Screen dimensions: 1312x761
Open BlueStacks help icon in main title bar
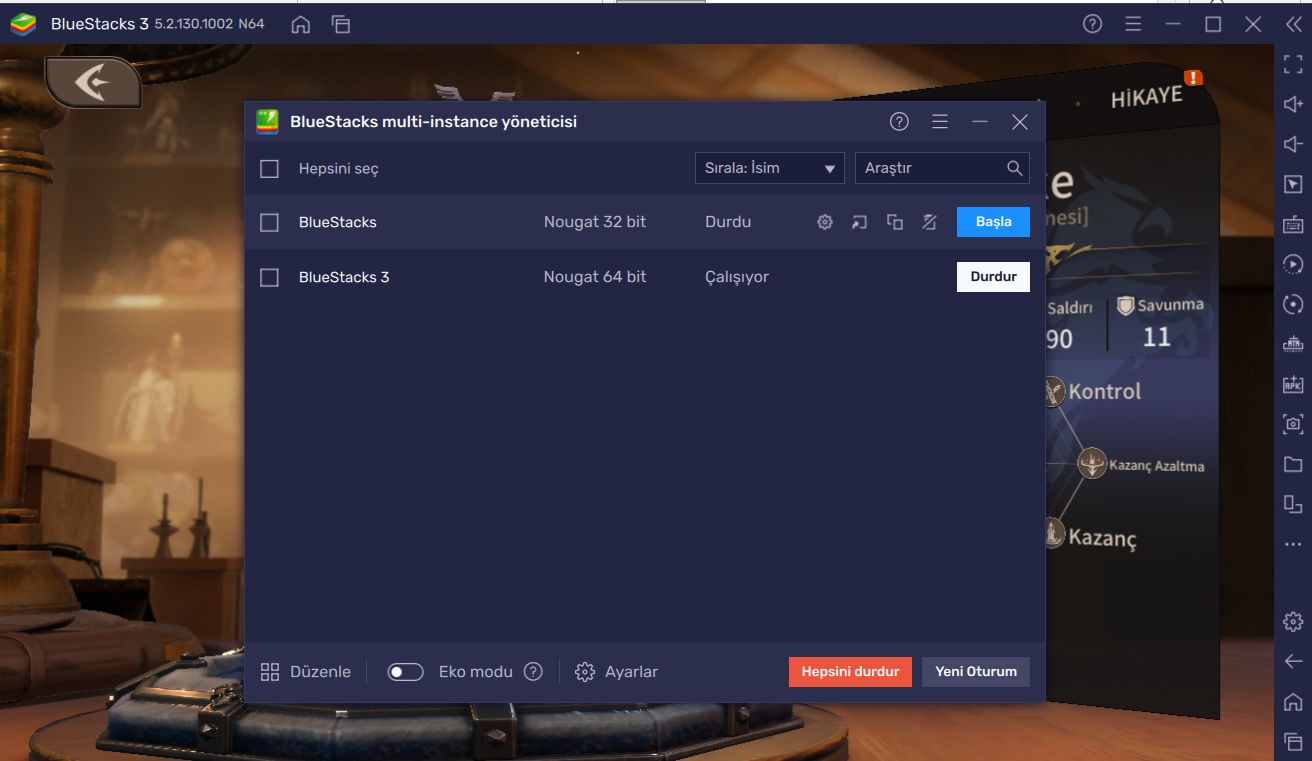coord(1092,24)
